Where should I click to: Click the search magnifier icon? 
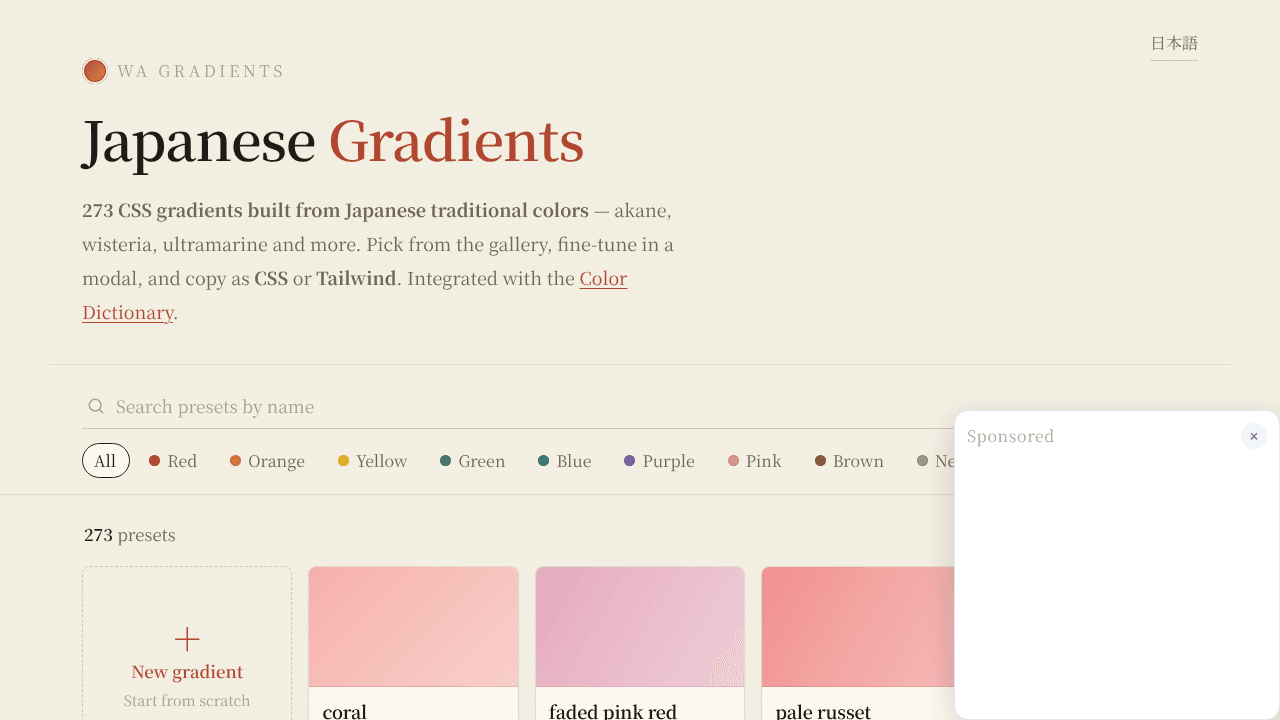click(x=96, y=406)
